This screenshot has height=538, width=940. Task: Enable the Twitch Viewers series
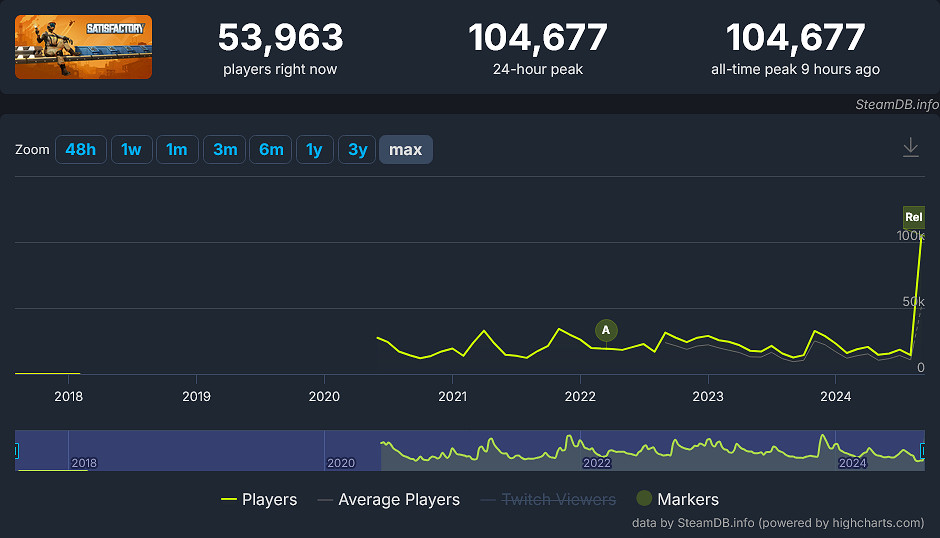click(548, 499)
